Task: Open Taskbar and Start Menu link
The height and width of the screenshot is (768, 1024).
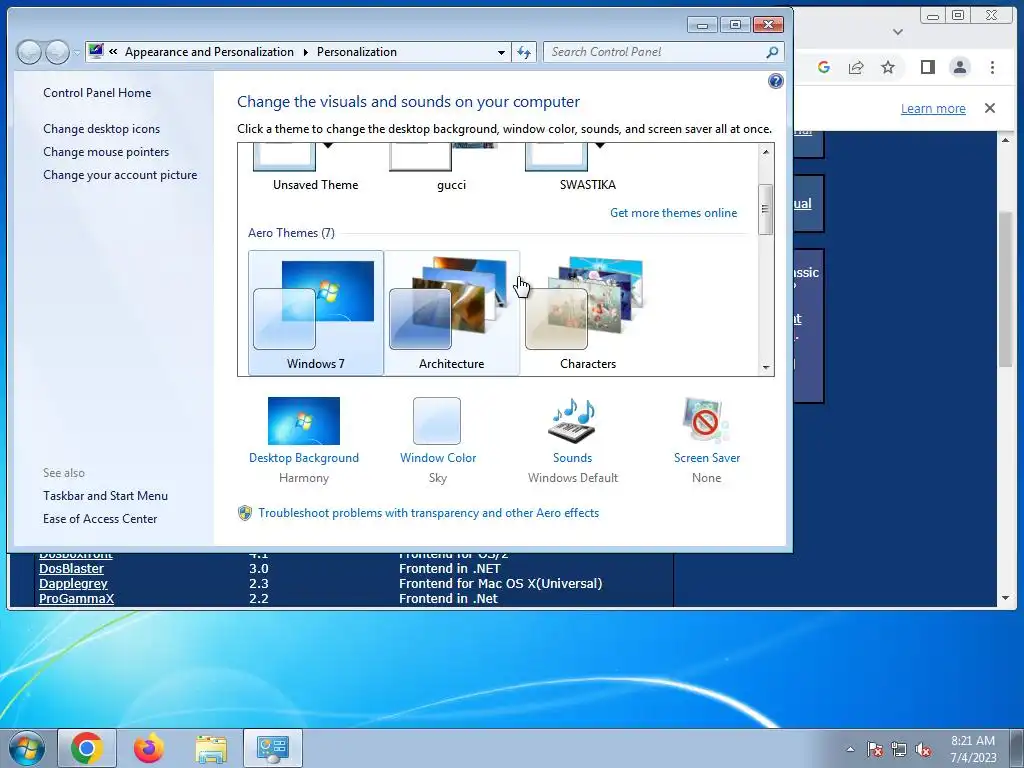Action: click(x=105, y=496)
